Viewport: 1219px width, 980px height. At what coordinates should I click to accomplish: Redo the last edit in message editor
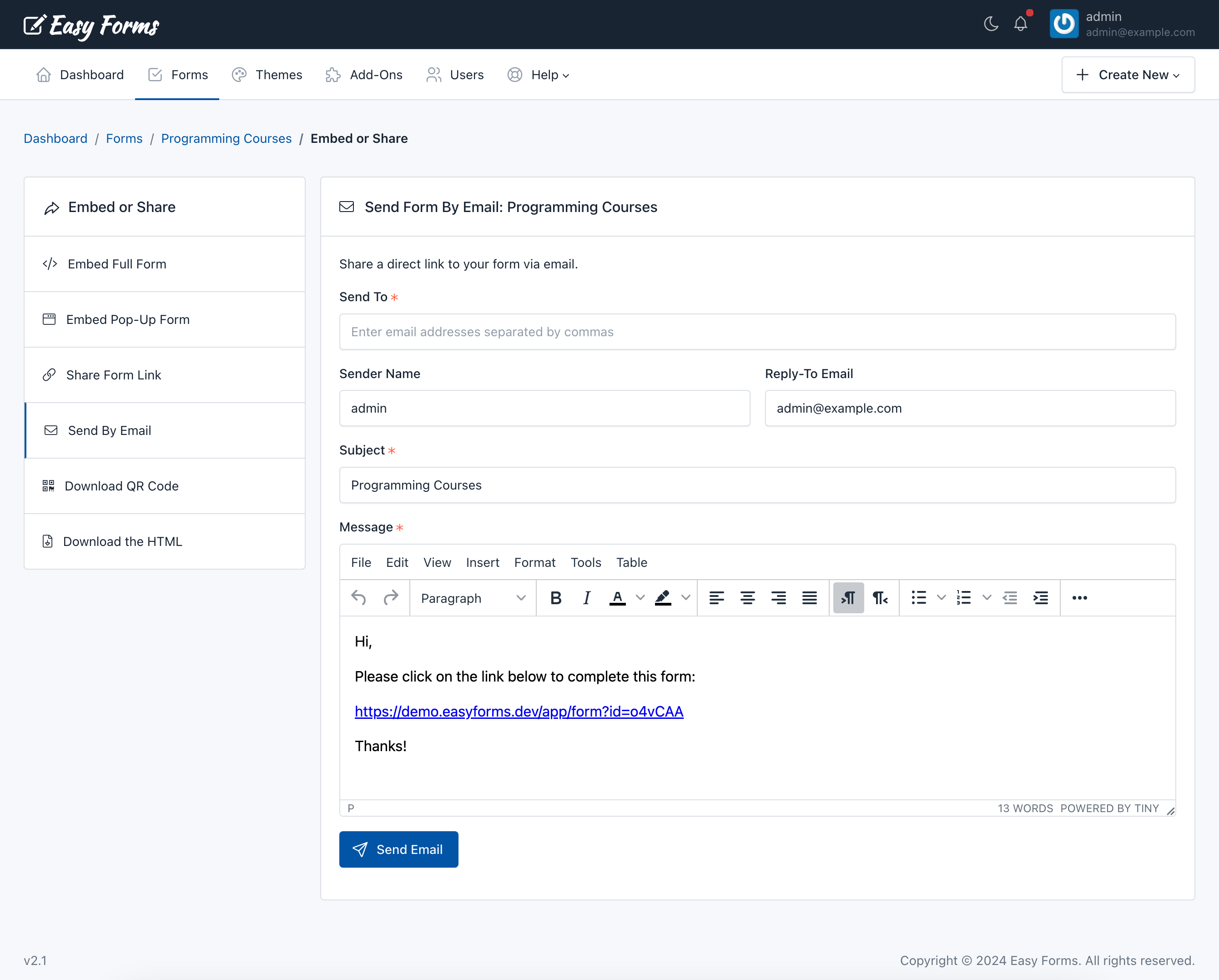[391, 598]
